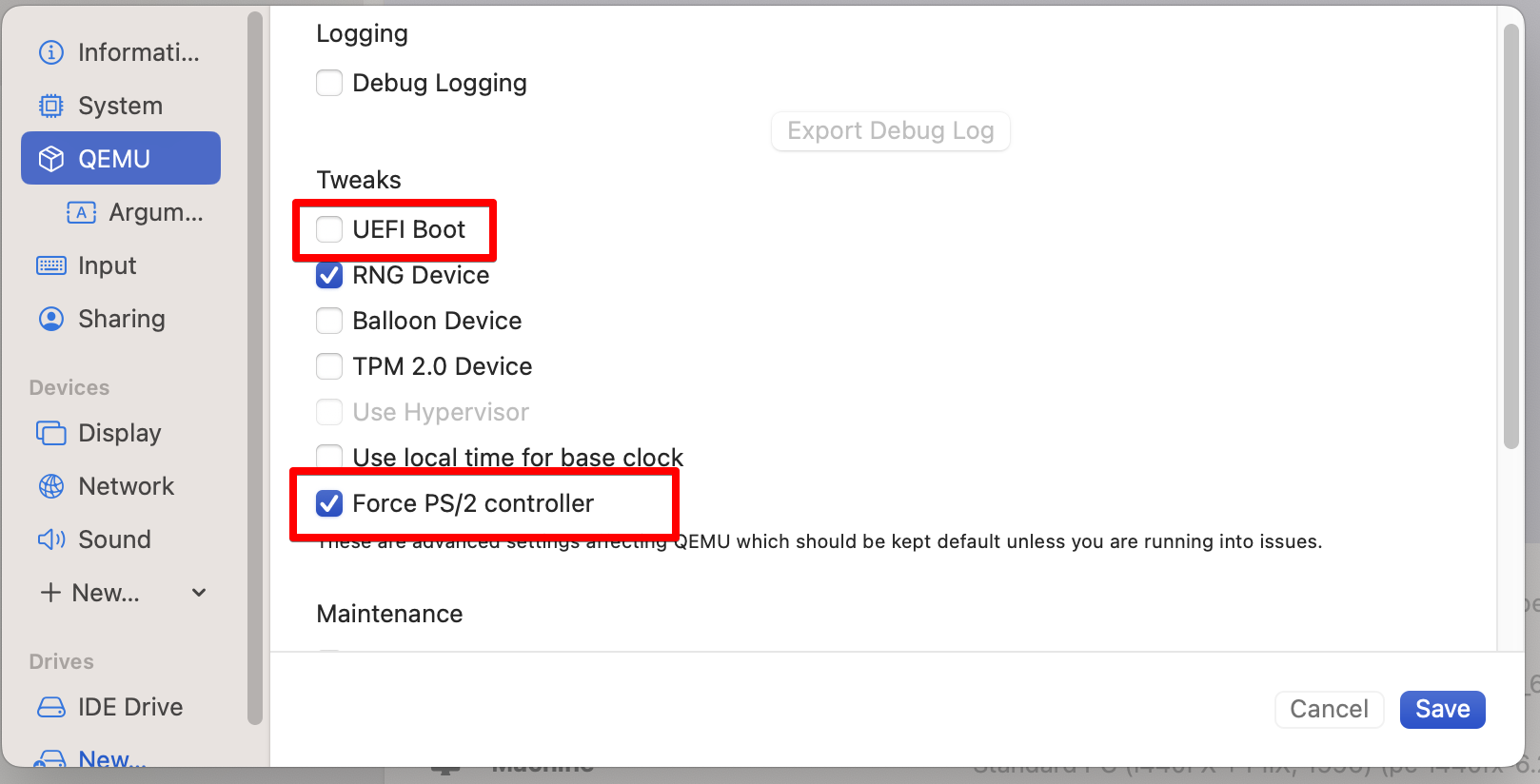Click the Cancel button
This screenshot has width=1540, height=784.
(1329, 709)
